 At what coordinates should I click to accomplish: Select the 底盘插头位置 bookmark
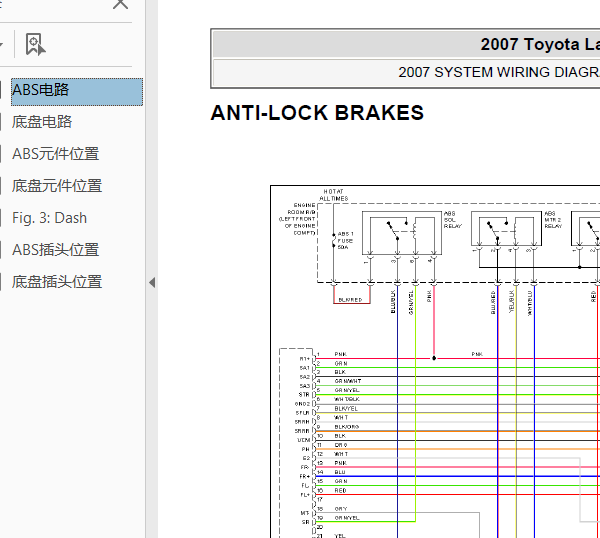pos(57,282)
